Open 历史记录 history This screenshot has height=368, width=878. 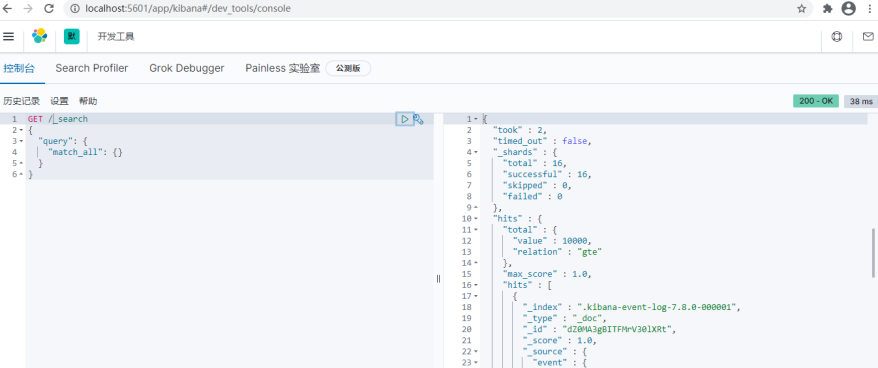(21, 101)
